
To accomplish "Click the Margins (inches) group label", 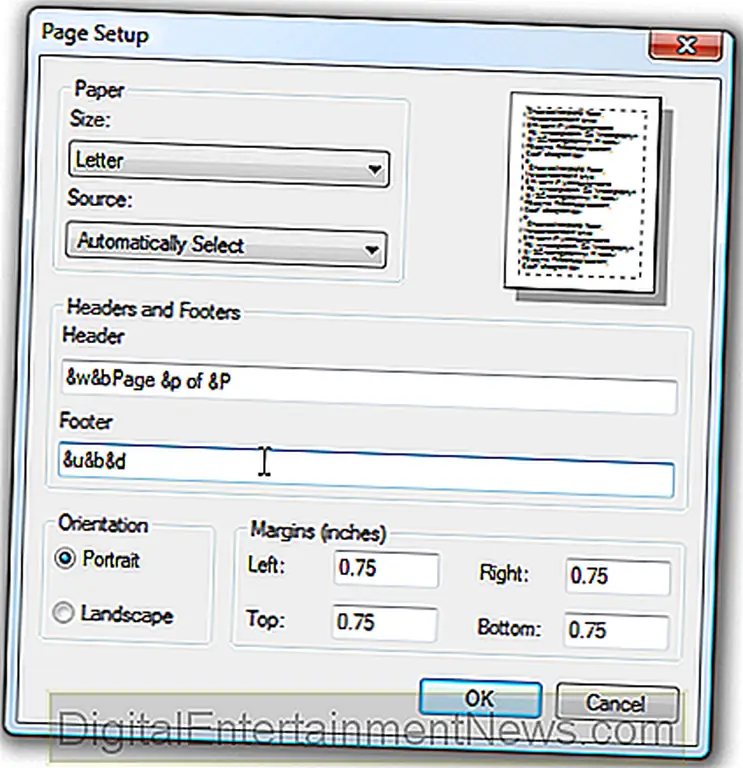I will point(318,531).
